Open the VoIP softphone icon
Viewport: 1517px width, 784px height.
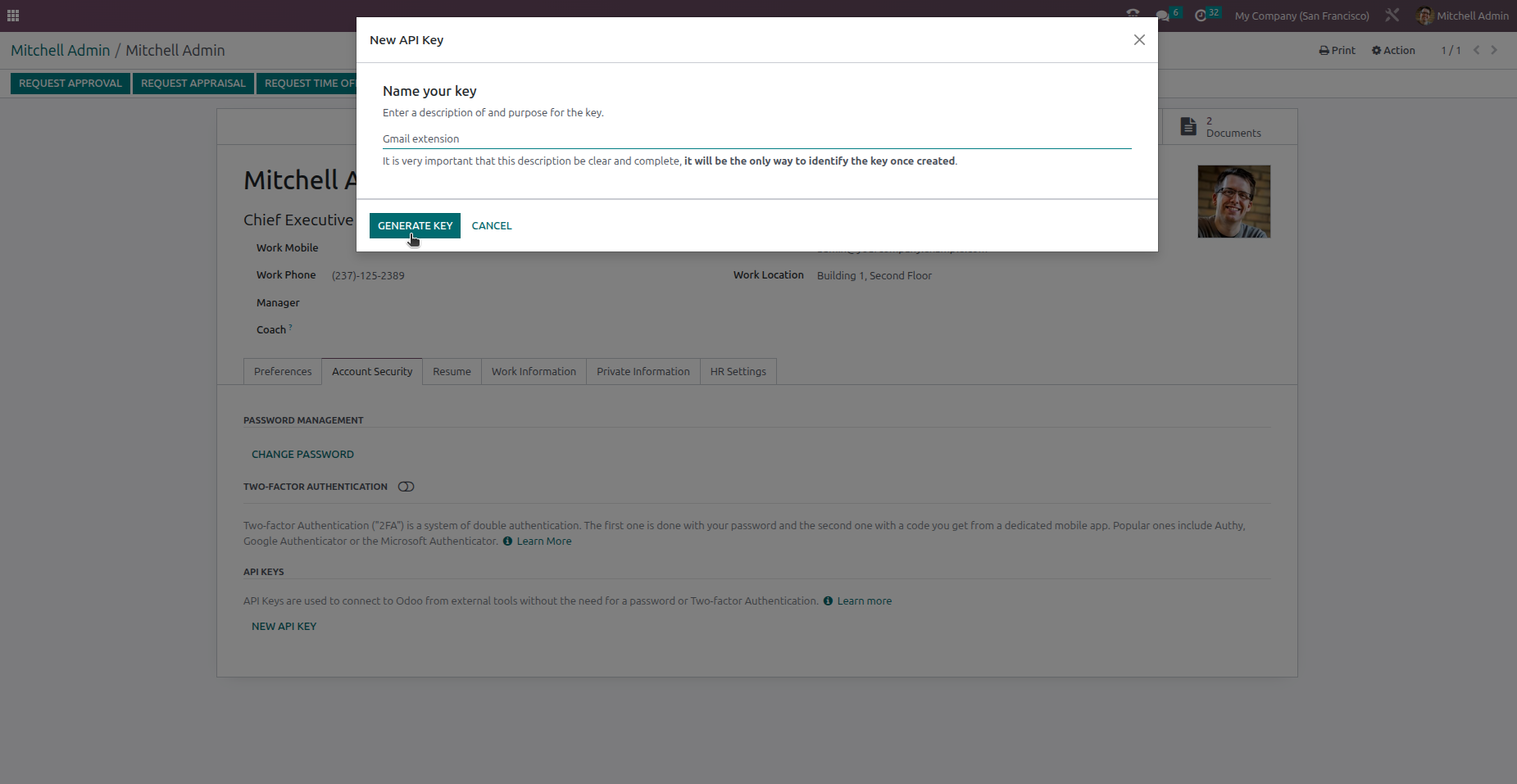coord(1133,14)
